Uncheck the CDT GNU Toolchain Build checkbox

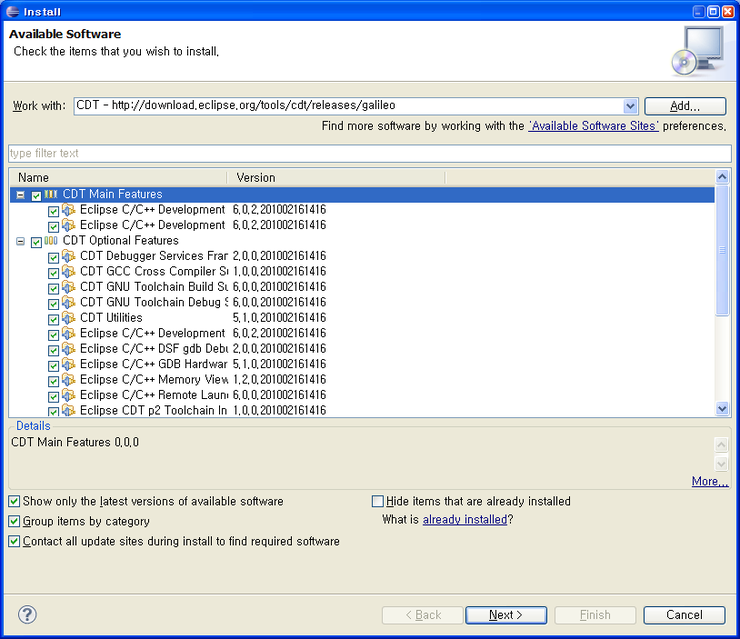53,289
